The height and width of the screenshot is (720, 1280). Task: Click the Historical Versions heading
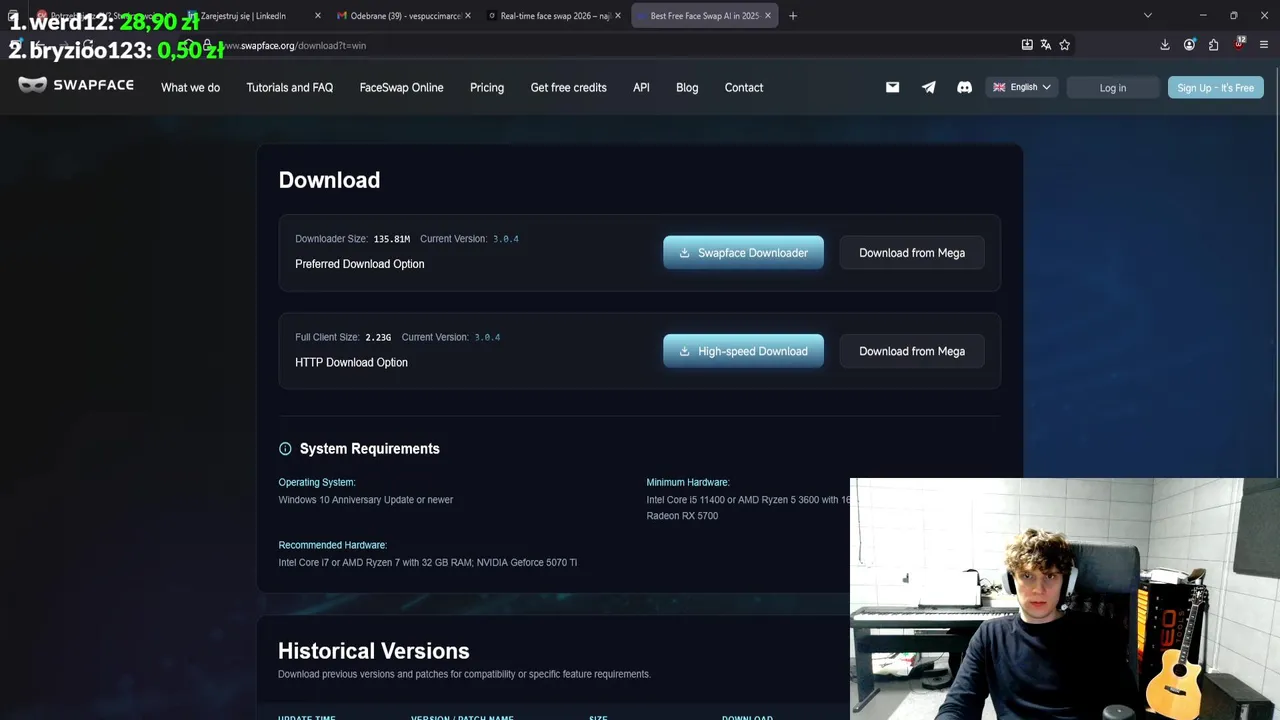374,651
